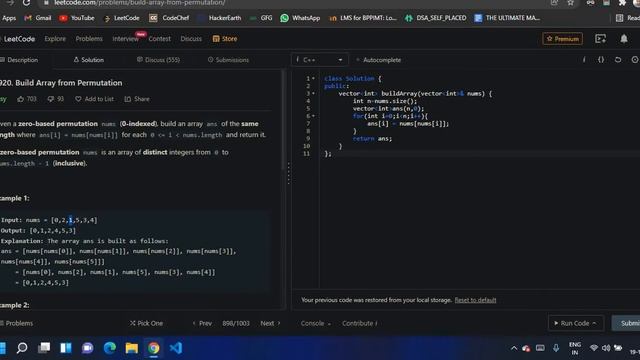The width and height of the screenshot is (640, 360).
Task: Launch Microsoft Edge from taskbar
Action: [x=109, y=348]
